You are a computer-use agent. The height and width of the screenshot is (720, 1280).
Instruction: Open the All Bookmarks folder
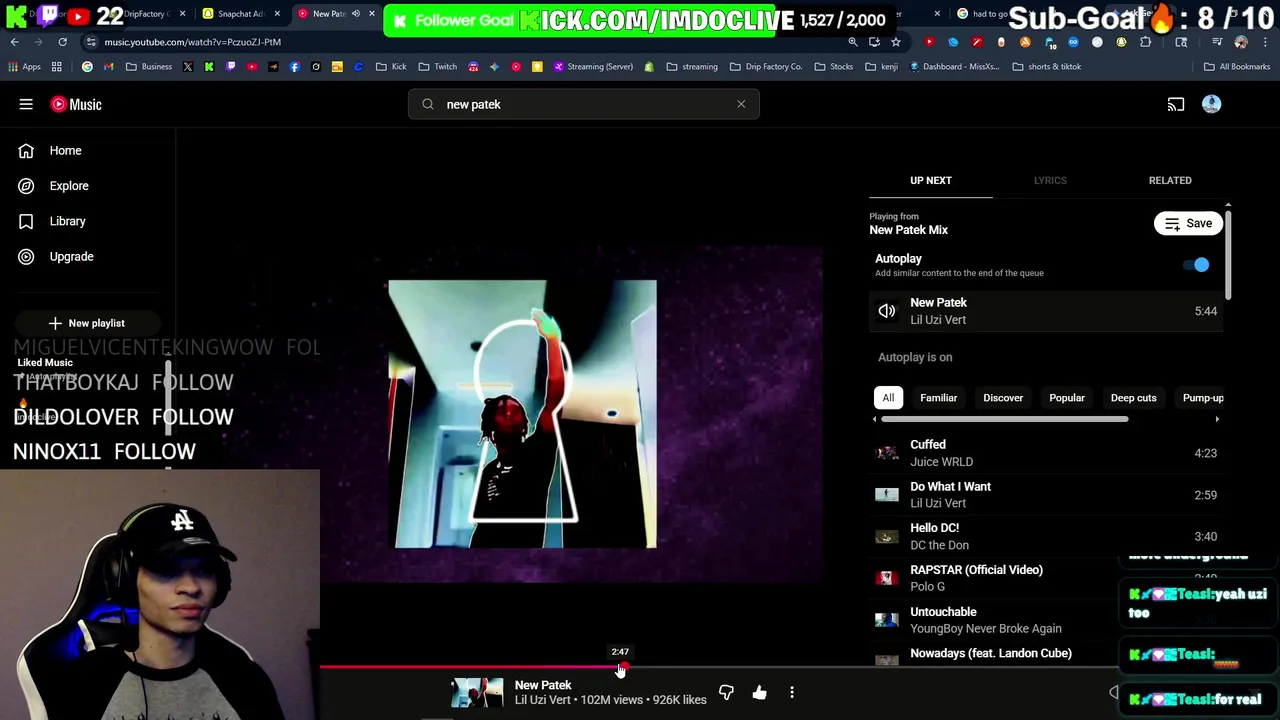(x=1237, y=67)
